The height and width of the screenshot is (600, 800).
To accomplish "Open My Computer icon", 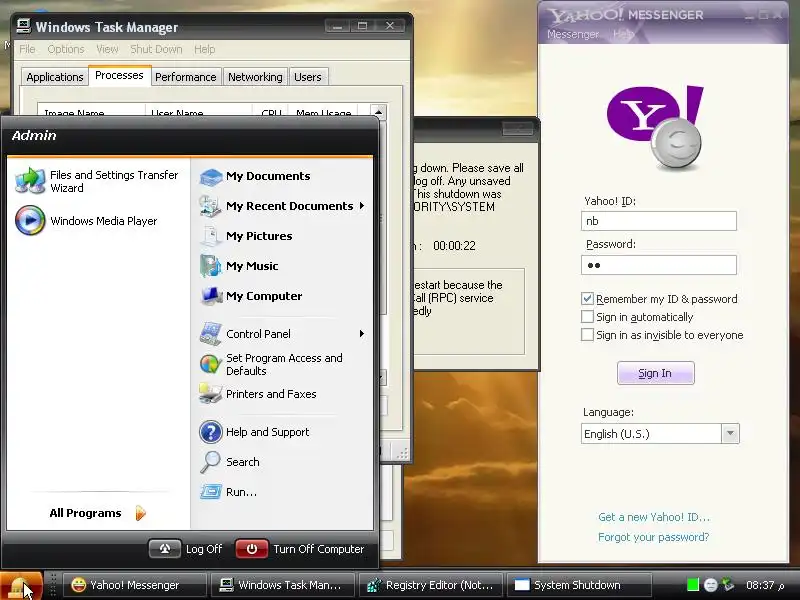I will click(211, 296).
